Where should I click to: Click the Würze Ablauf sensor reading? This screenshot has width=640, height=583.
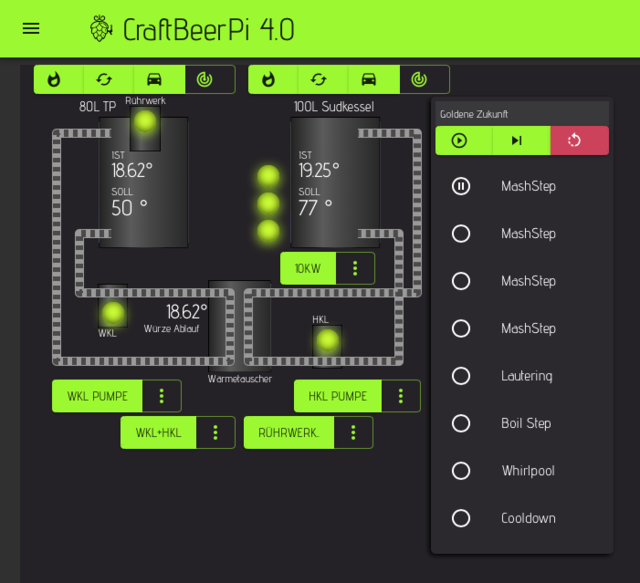pos(187,312)
